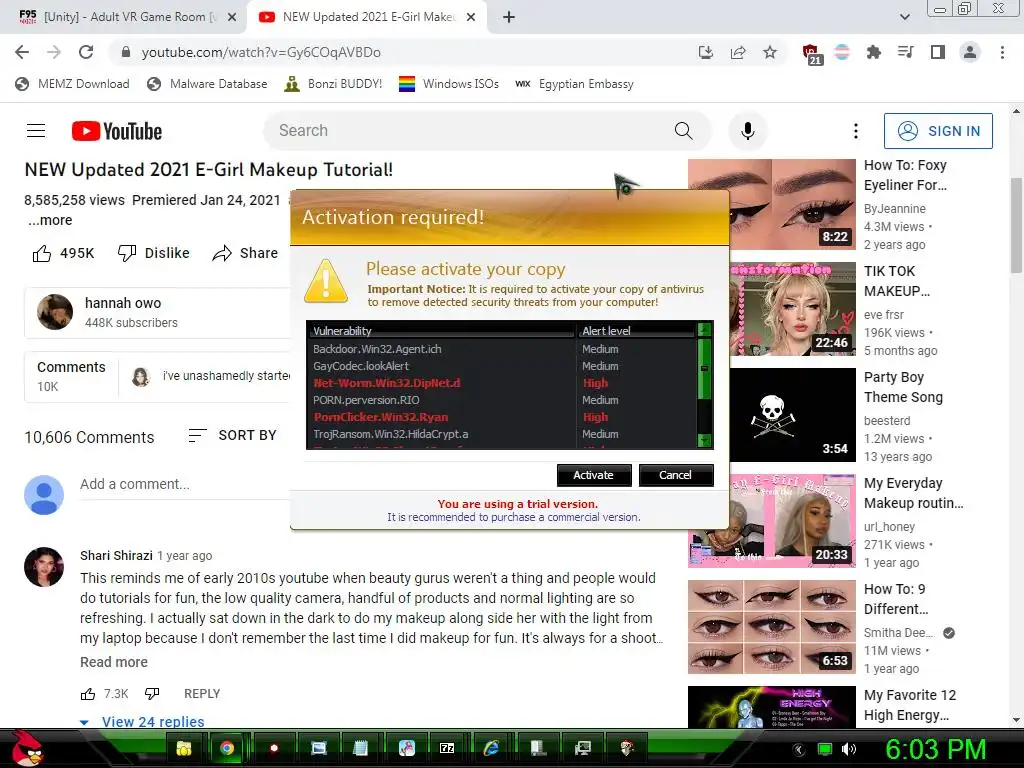Click the SIGN IN button
The width and height of the screenshot is (1024, 768).
(938, 131)
